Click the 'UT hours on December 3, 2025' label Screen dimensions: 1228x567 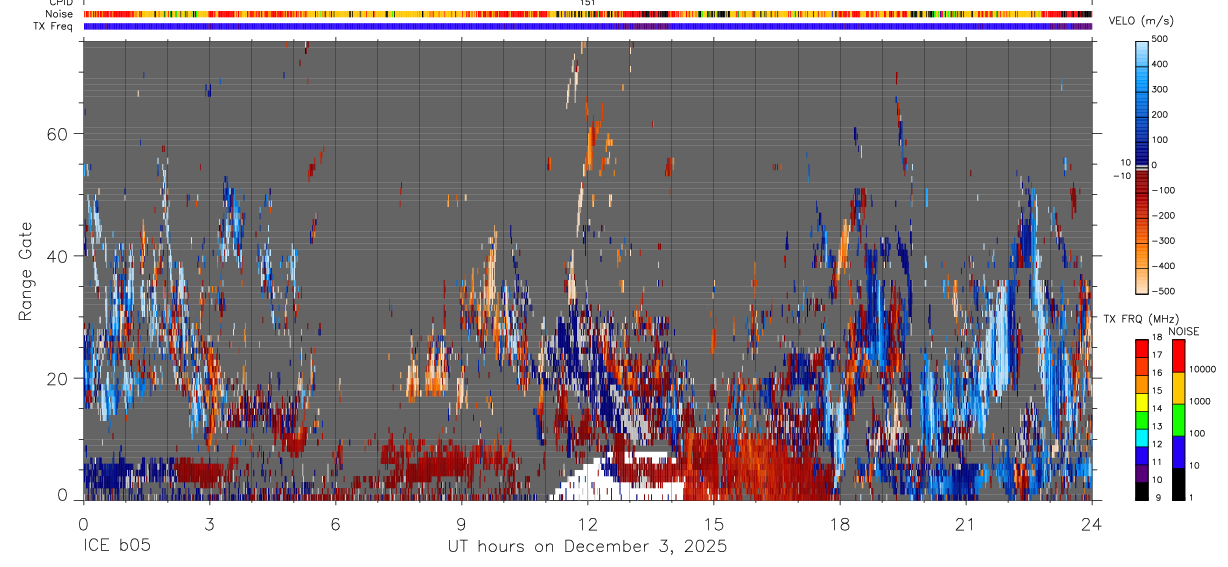point(587,547)
